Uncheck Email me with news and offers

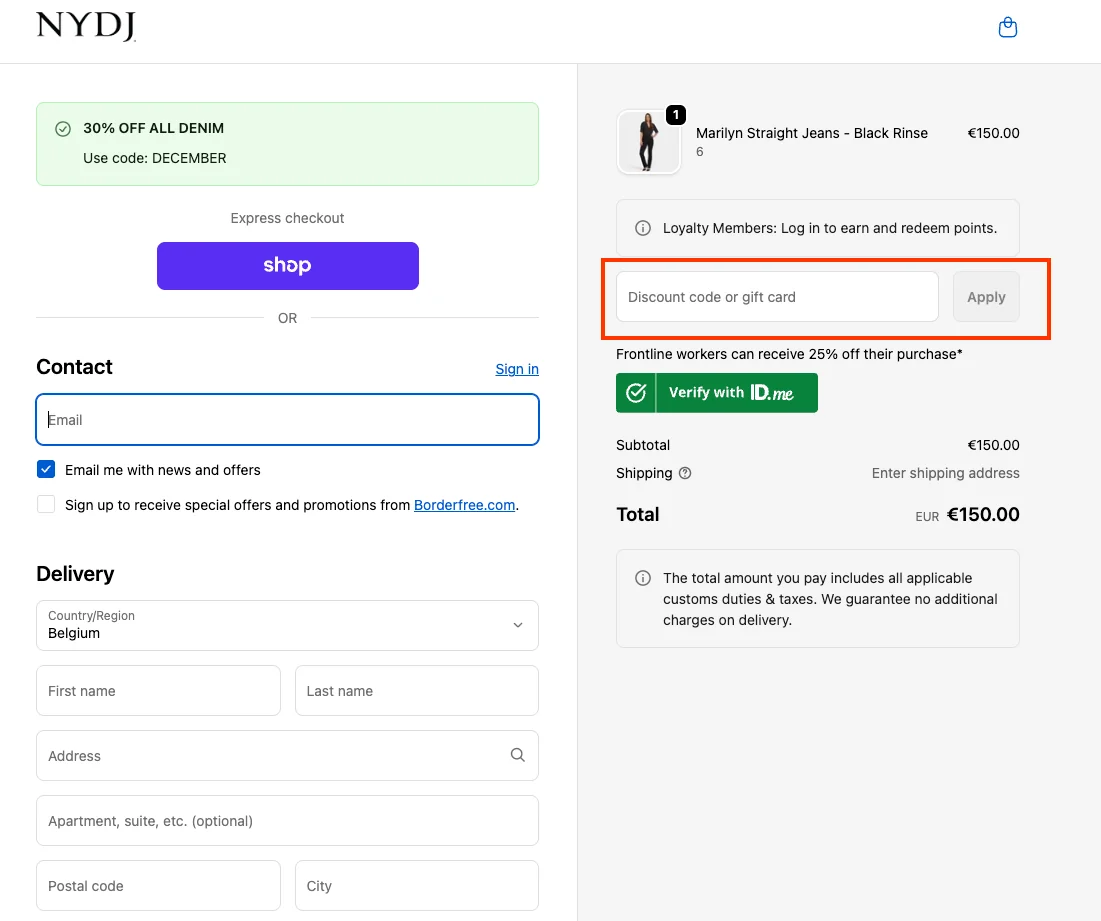click(46, 469)
